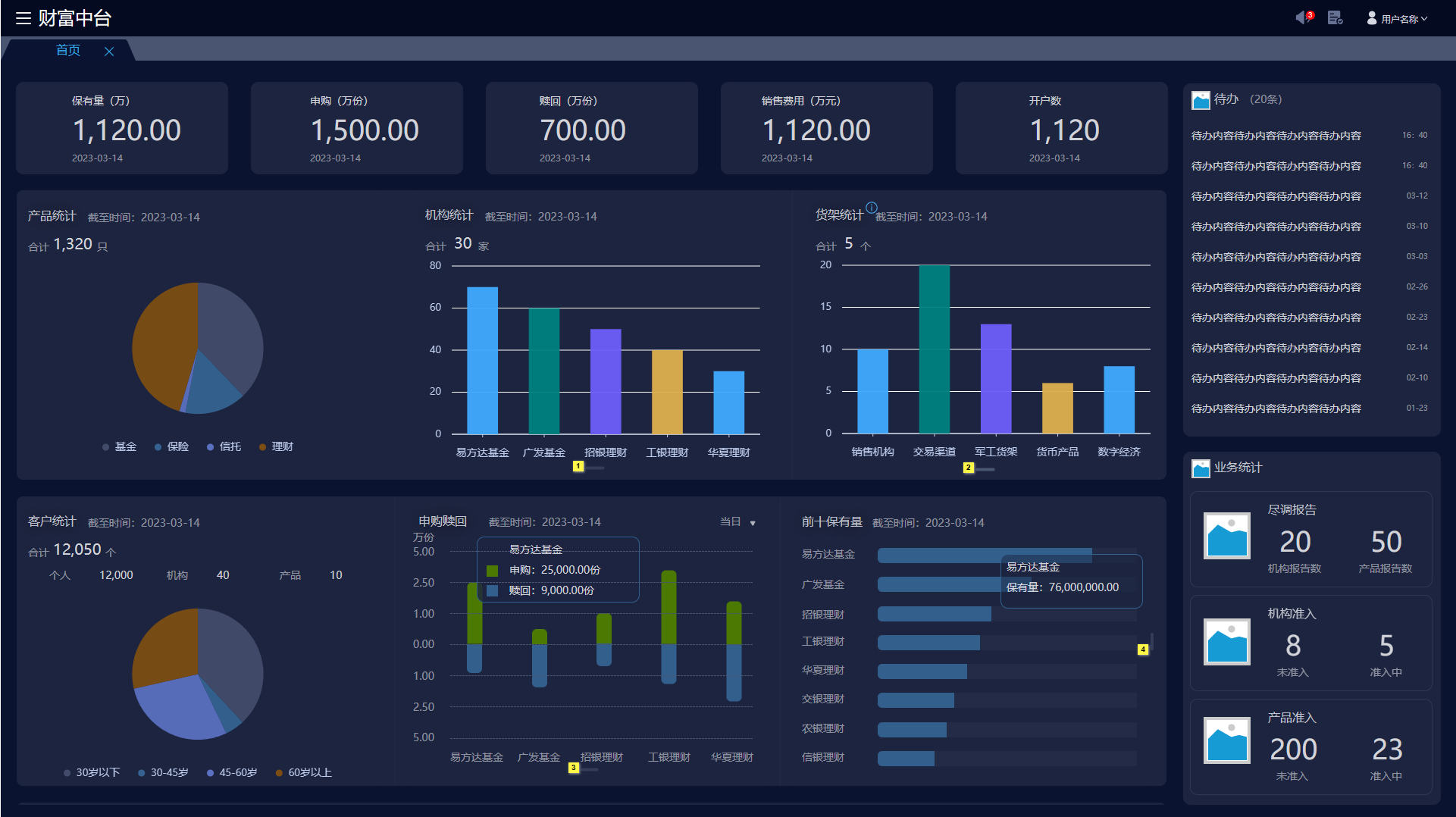Click the 待办 (20条) panel title
This screenshot has width=1456, height=817.
[x=1248, y=99]
